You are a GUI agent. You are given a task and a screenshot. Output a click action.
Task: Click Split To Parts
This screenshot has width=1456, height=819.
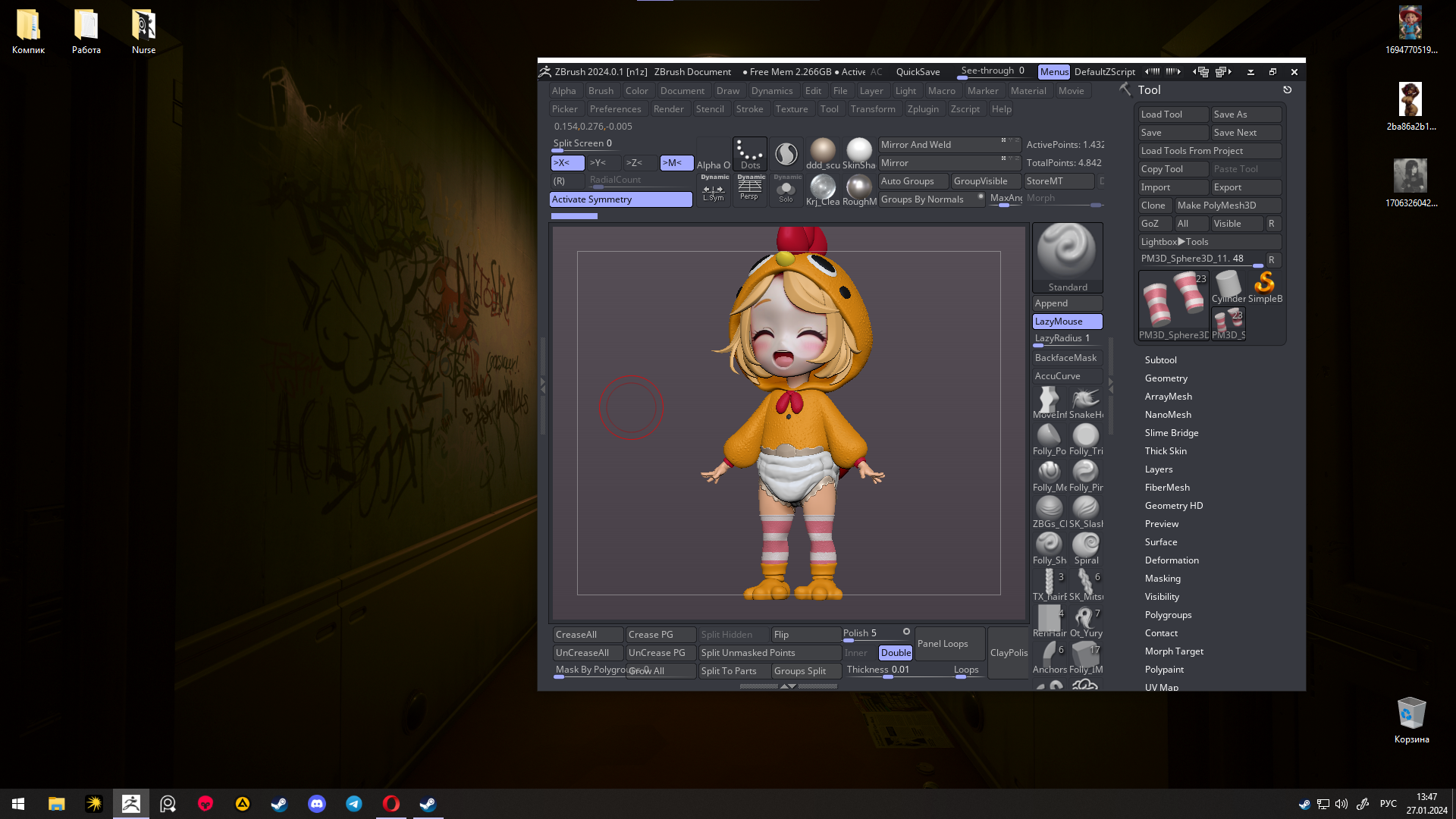(734, 671)
